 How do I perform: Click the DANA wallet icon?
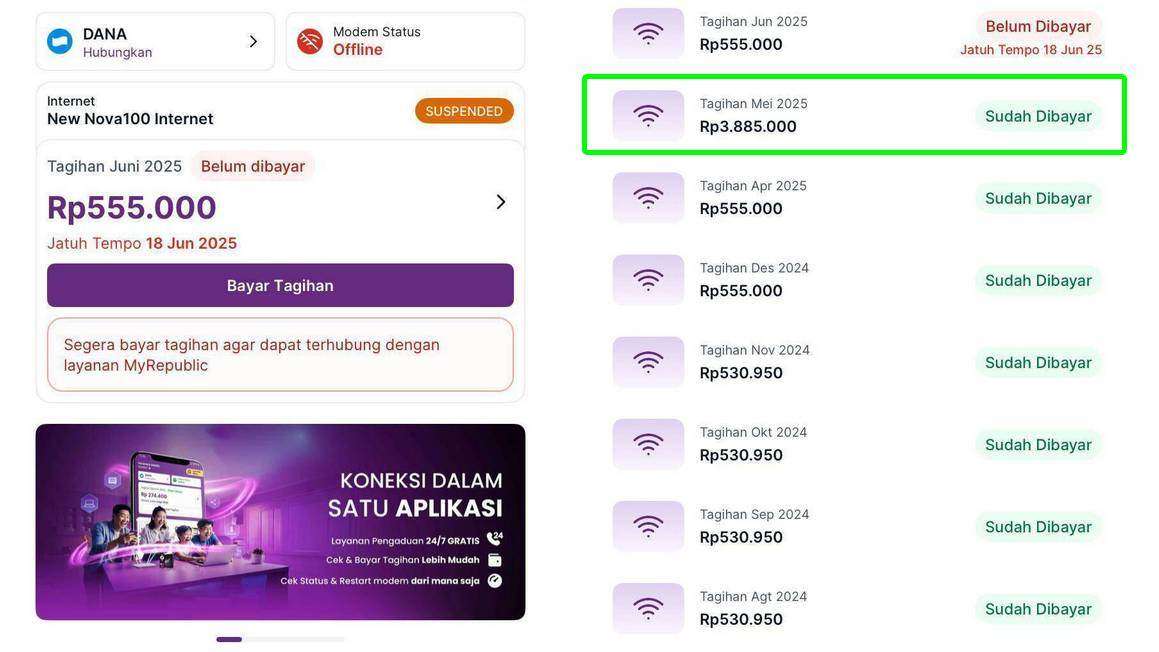click(60, 40)
